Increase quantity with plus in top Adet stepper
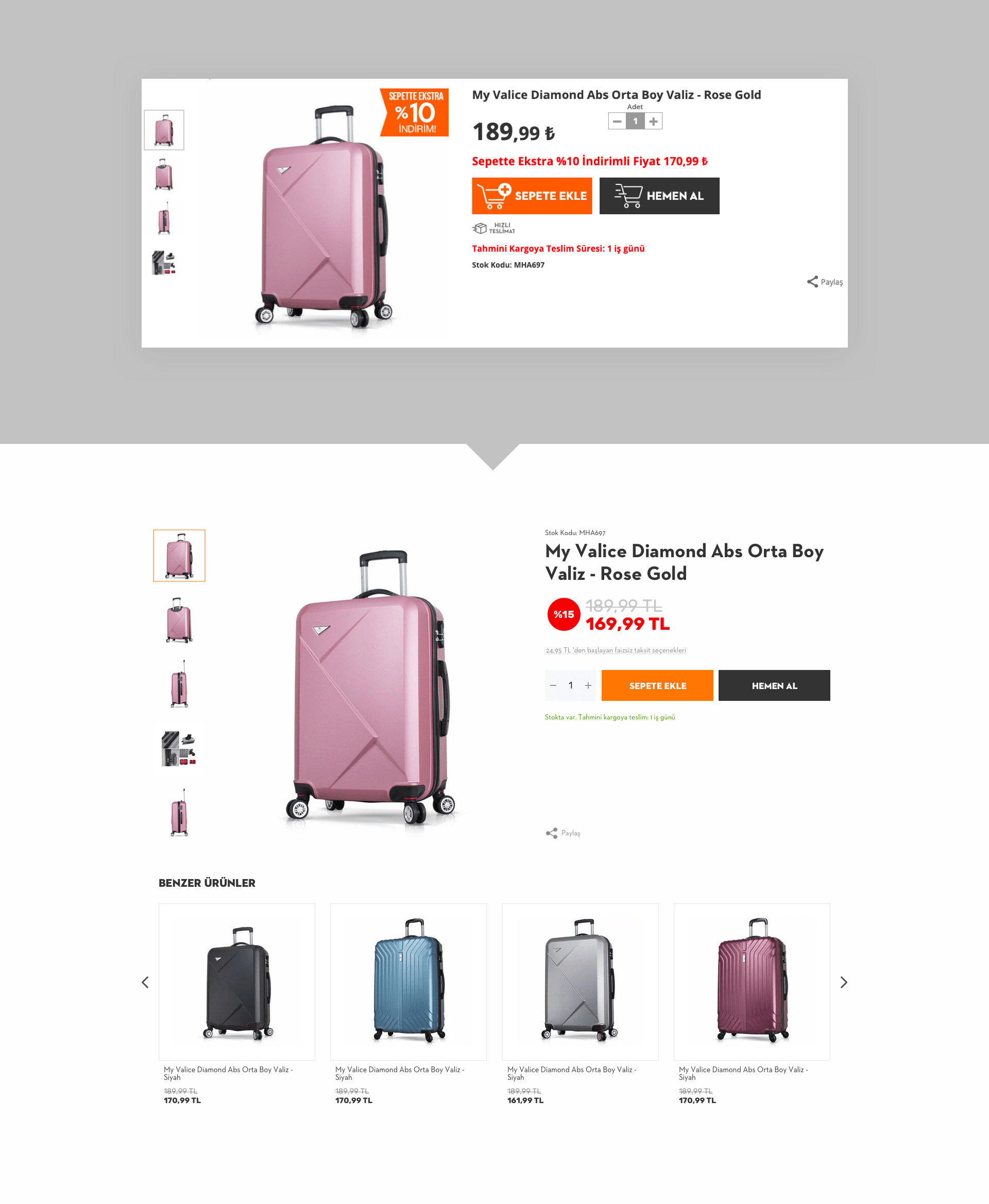989x1204 pixels. pyautogui.click(x=654, y=122)
